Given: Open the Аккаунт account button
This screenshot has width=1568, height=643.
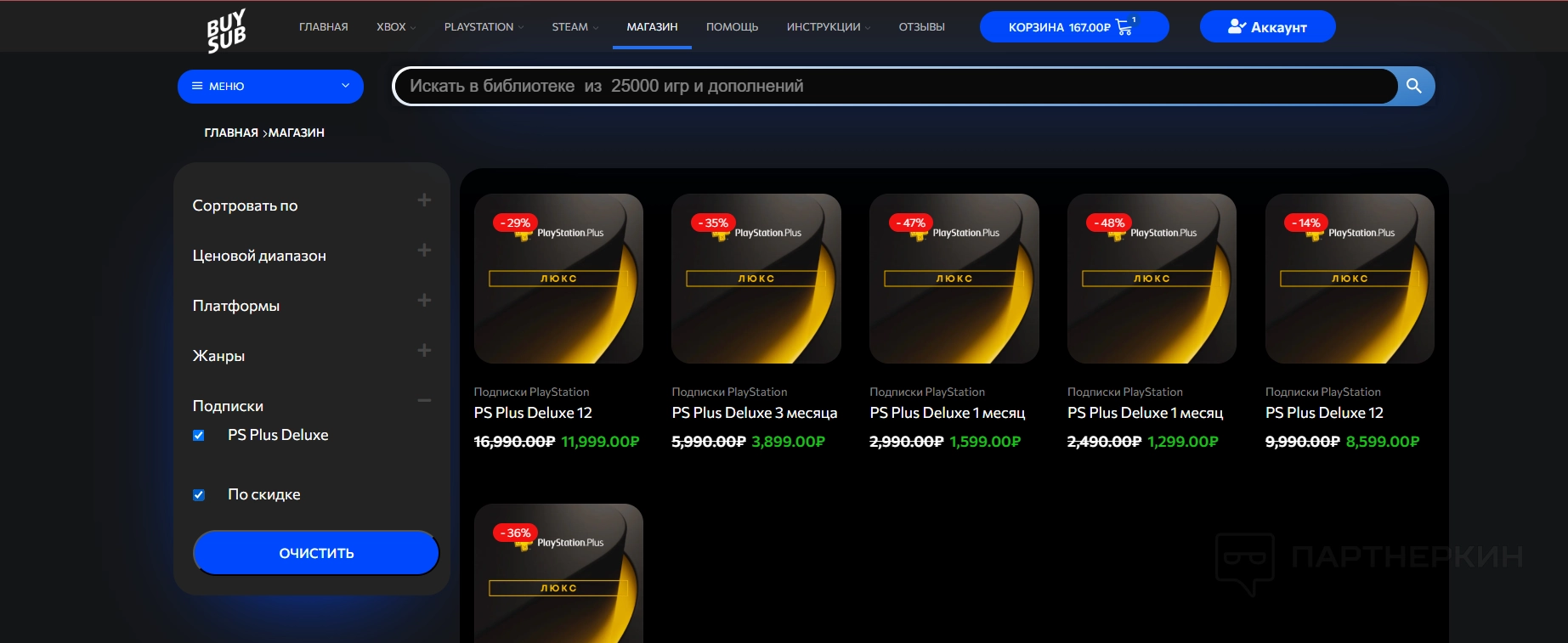Looking at the screenshot, I should pyautogui.click(x=1267, y=26).
